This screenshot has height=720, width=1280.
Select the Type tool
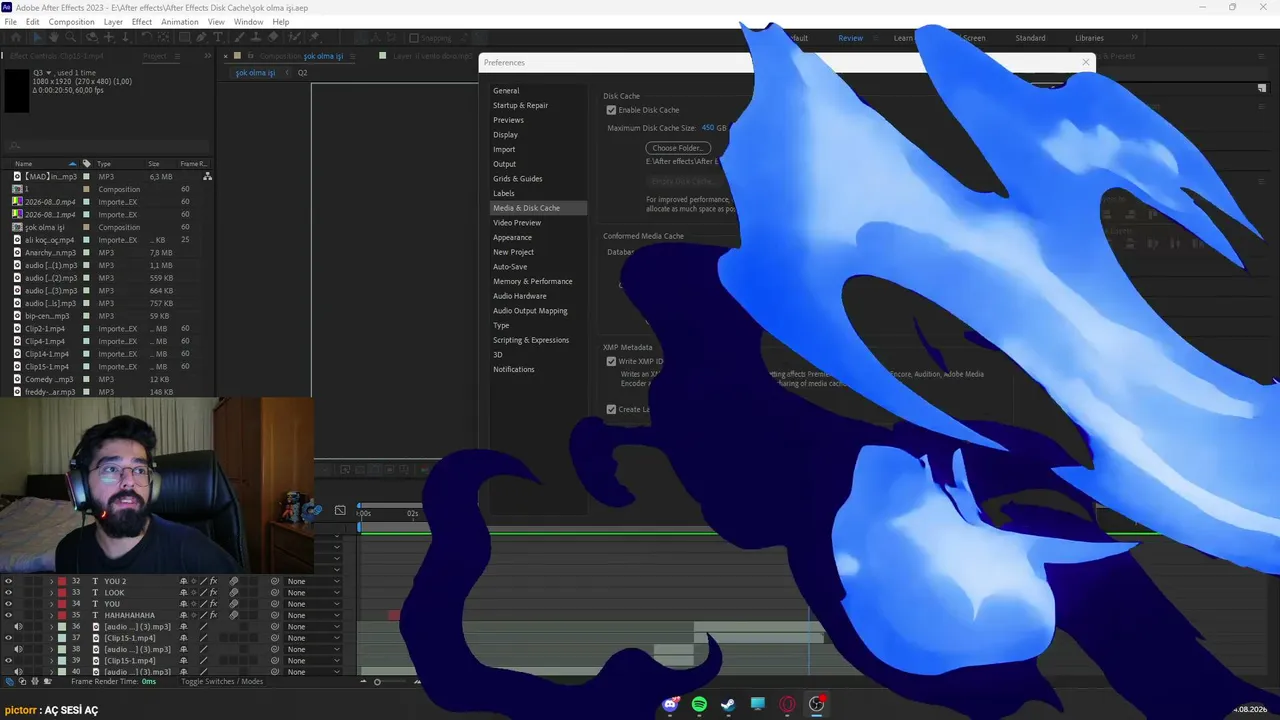click(x=217, y=38)
